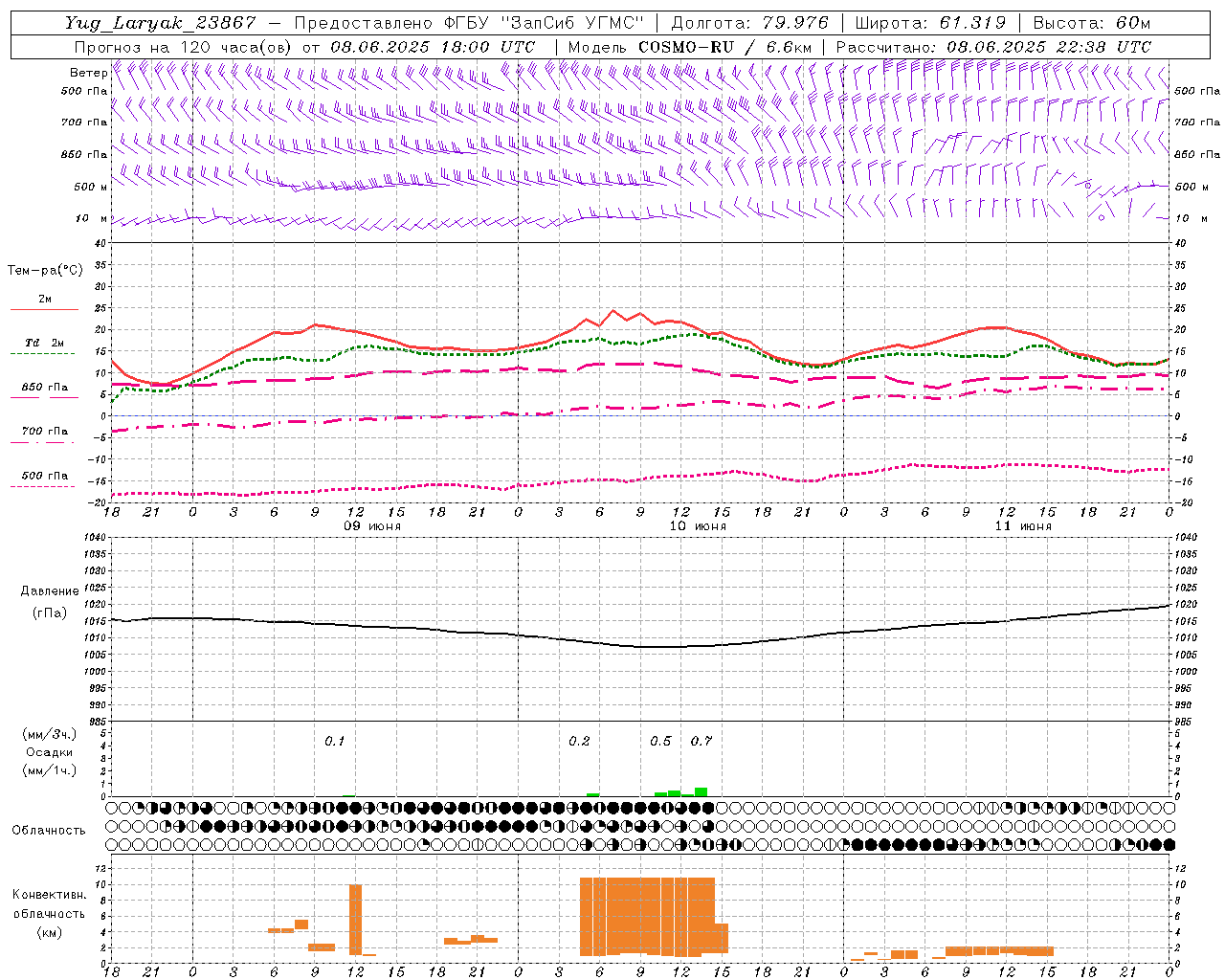1225x980 pixels.
Task: Click the 0.1 precipitation value
Action: pyautogui.click(x=334, y=742)
